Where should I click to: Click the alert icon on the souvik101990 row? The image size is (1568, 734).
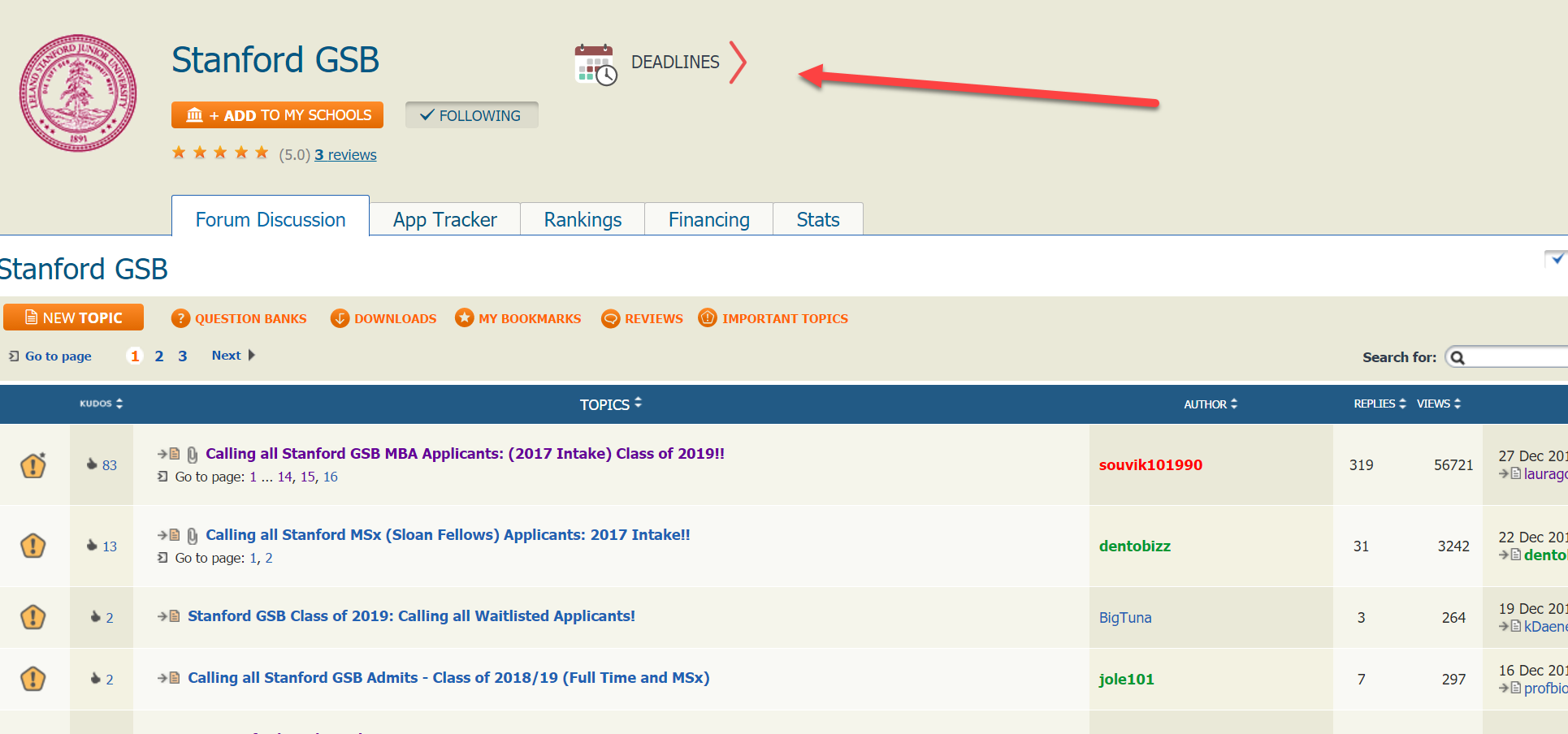click(x=32, y=464)
